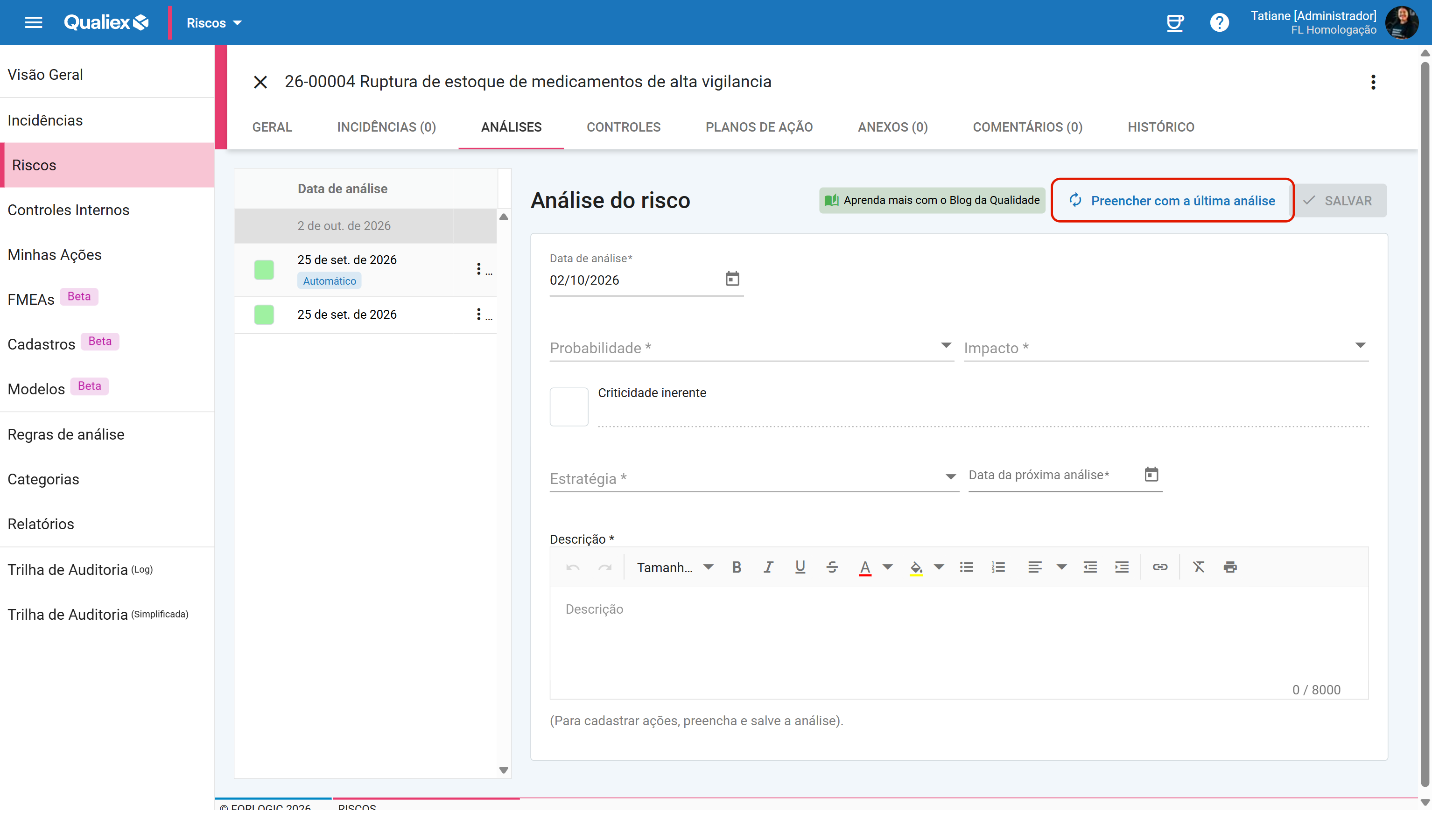
Task: Toggle italic formatting in description editor
Action: (x=768, y=567)
